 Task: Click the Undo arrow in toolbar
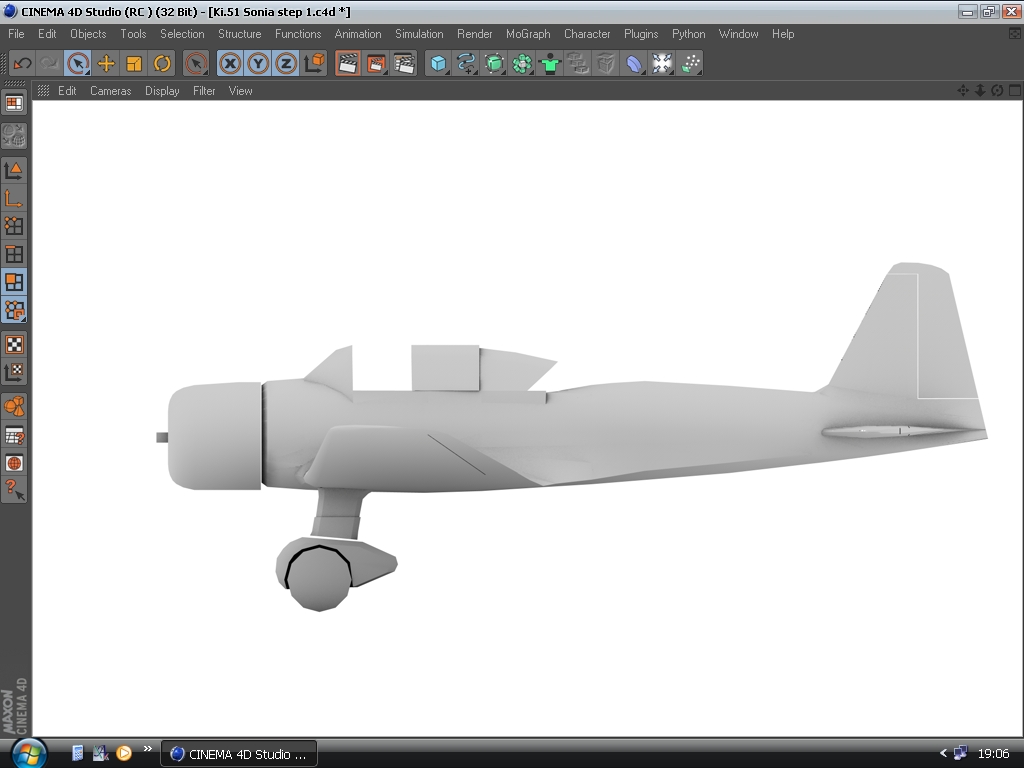click(22, 64)
